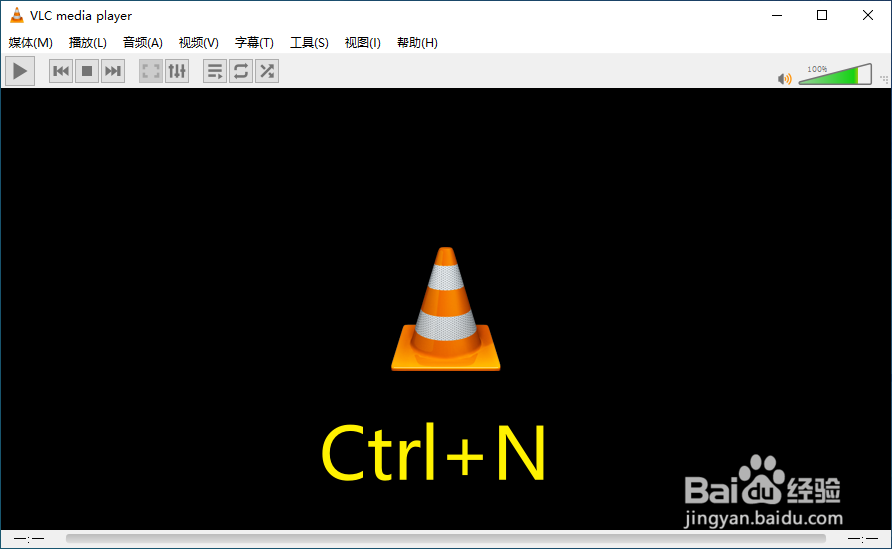Screen dimensions: 892x549
Task: Open the extended settings equalizer icon
Action: pos(177,71)
